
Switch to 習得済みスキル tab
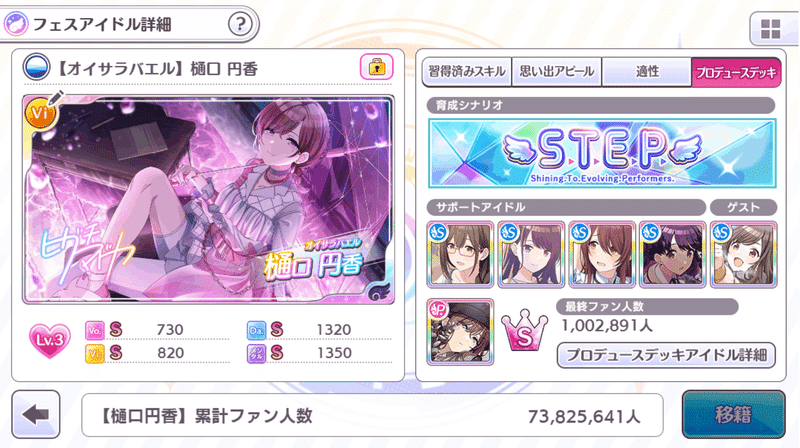(x=467, y=71)
